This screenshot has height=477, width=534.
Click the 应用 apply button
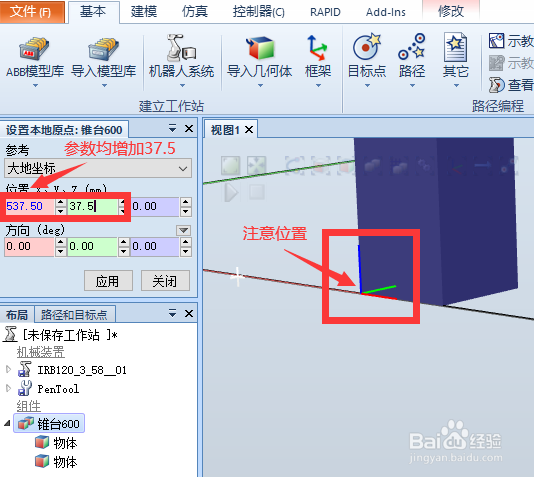(108, 281)
